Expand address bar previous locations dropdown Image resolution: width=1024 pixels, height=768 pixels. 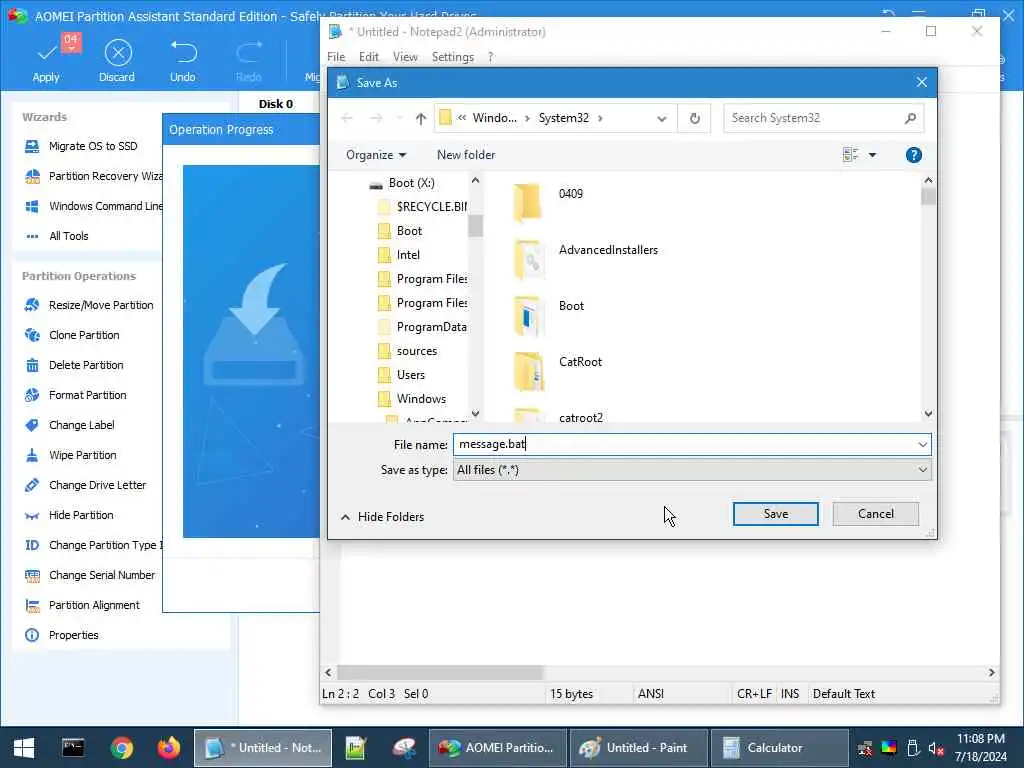click(662, 118)
